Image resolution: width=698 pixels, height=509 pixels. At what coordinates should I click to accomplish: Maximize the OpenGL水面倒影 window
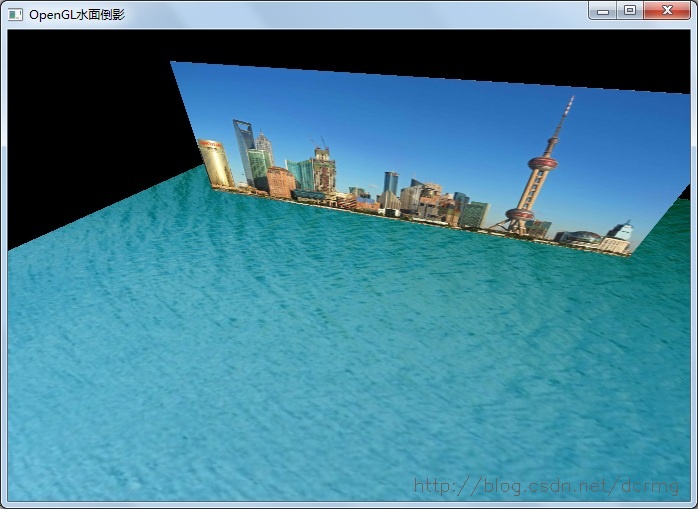[x=630, y=11]
